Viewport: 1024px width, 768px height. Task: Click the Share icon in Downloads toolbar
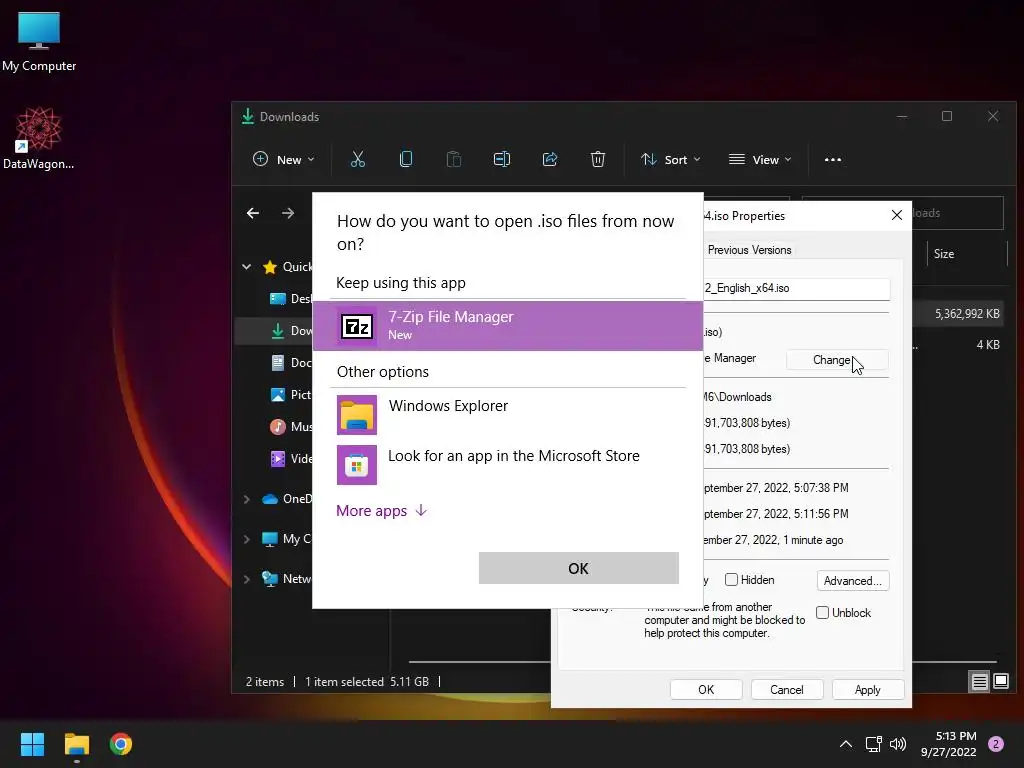click(x=550, y=159)
